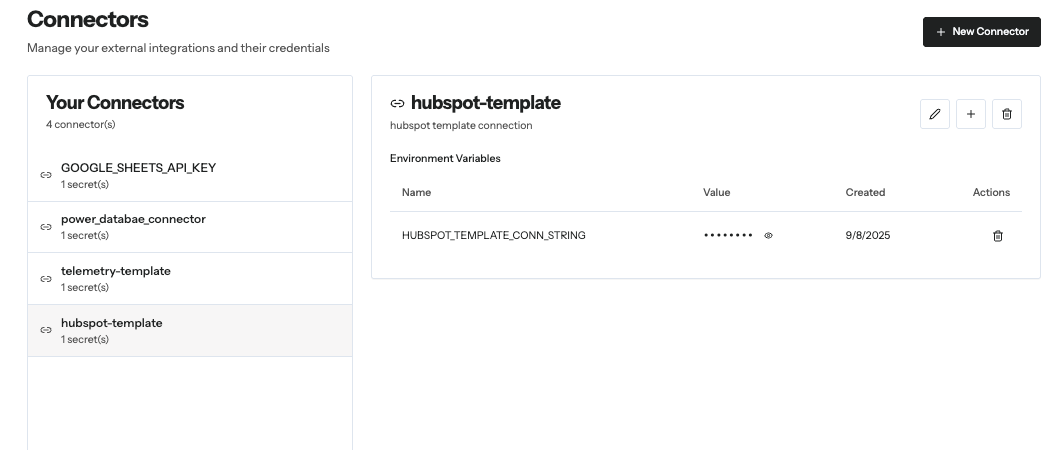Click the 9/8/2025 created date

868,235
